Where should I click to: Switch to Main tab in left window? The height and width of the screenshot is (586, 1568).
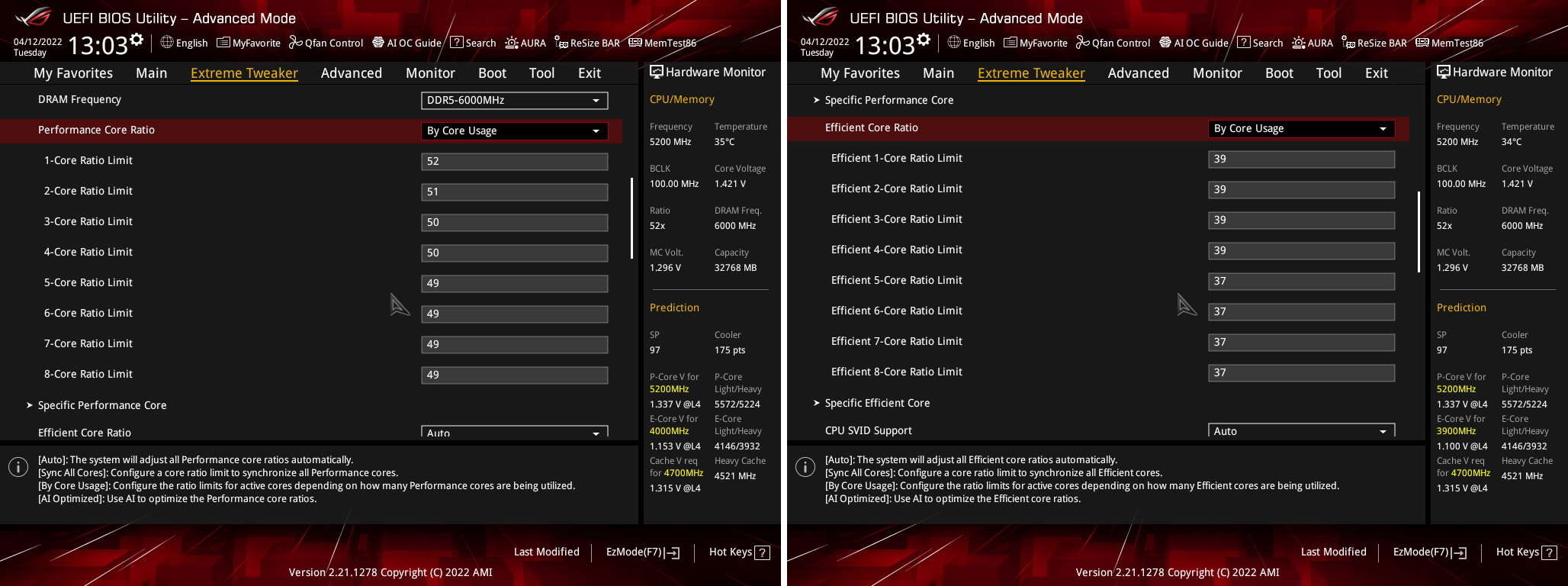tap(151, 73)
